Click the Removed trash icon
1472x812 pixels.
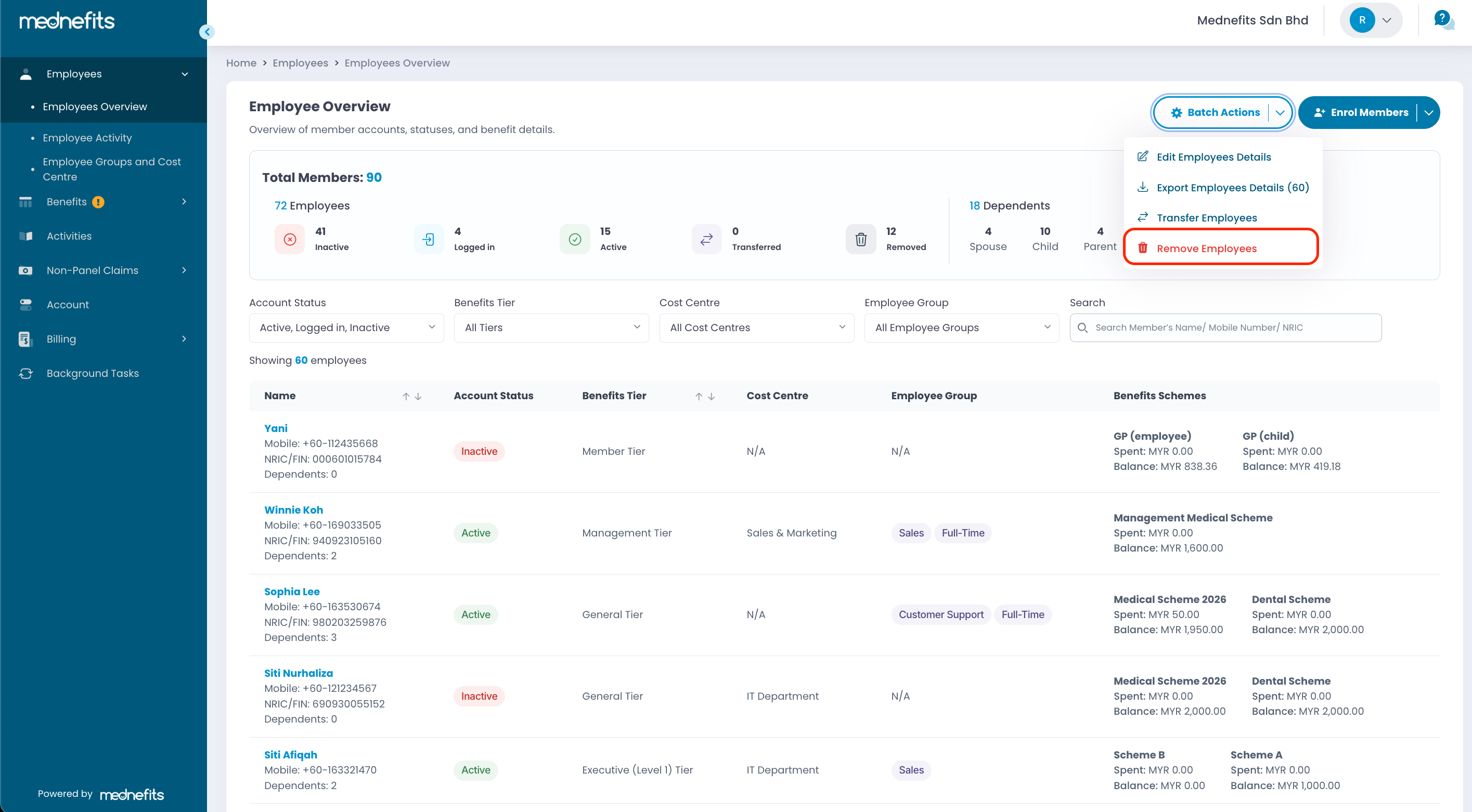(x=860, y=239)
